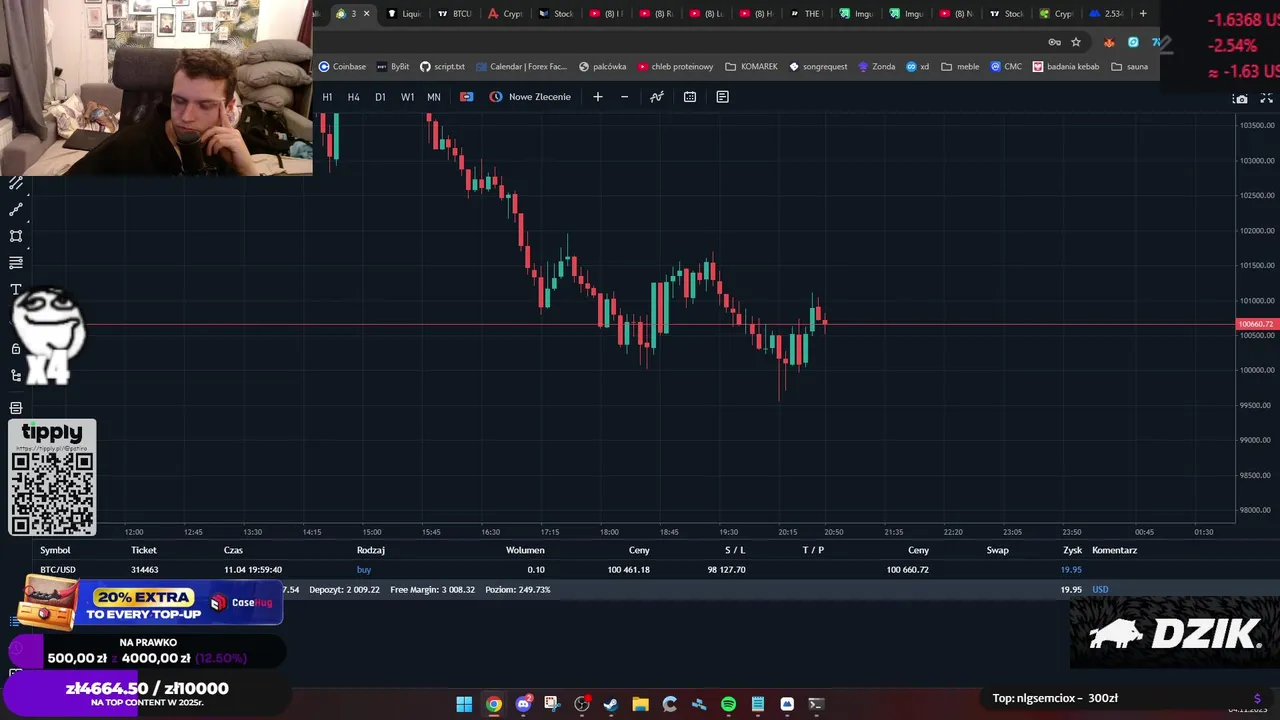Screen dimensions: 1280x720
Task: Toggle fullscreen chart icon
Action: click(x=1266, y=98)
